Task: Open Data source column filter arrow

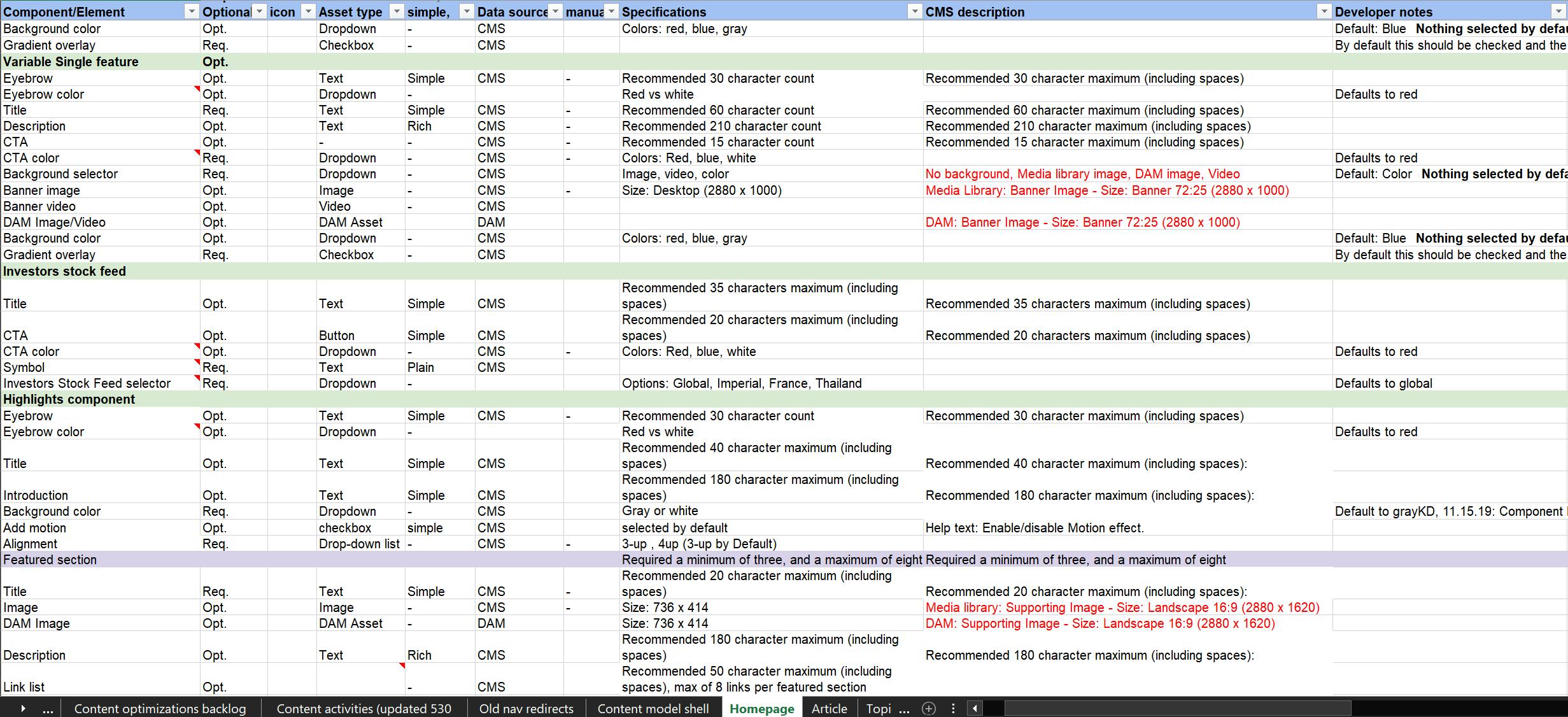Action: 556,11
